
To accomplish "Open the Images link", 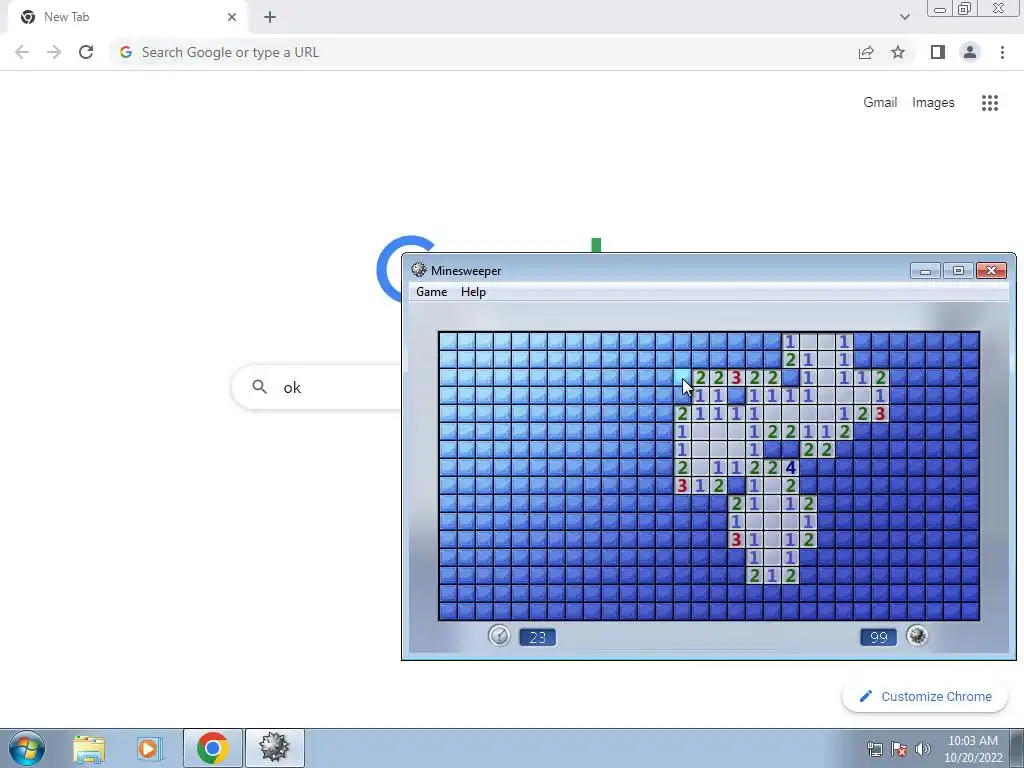I will [x=933, y=103].
